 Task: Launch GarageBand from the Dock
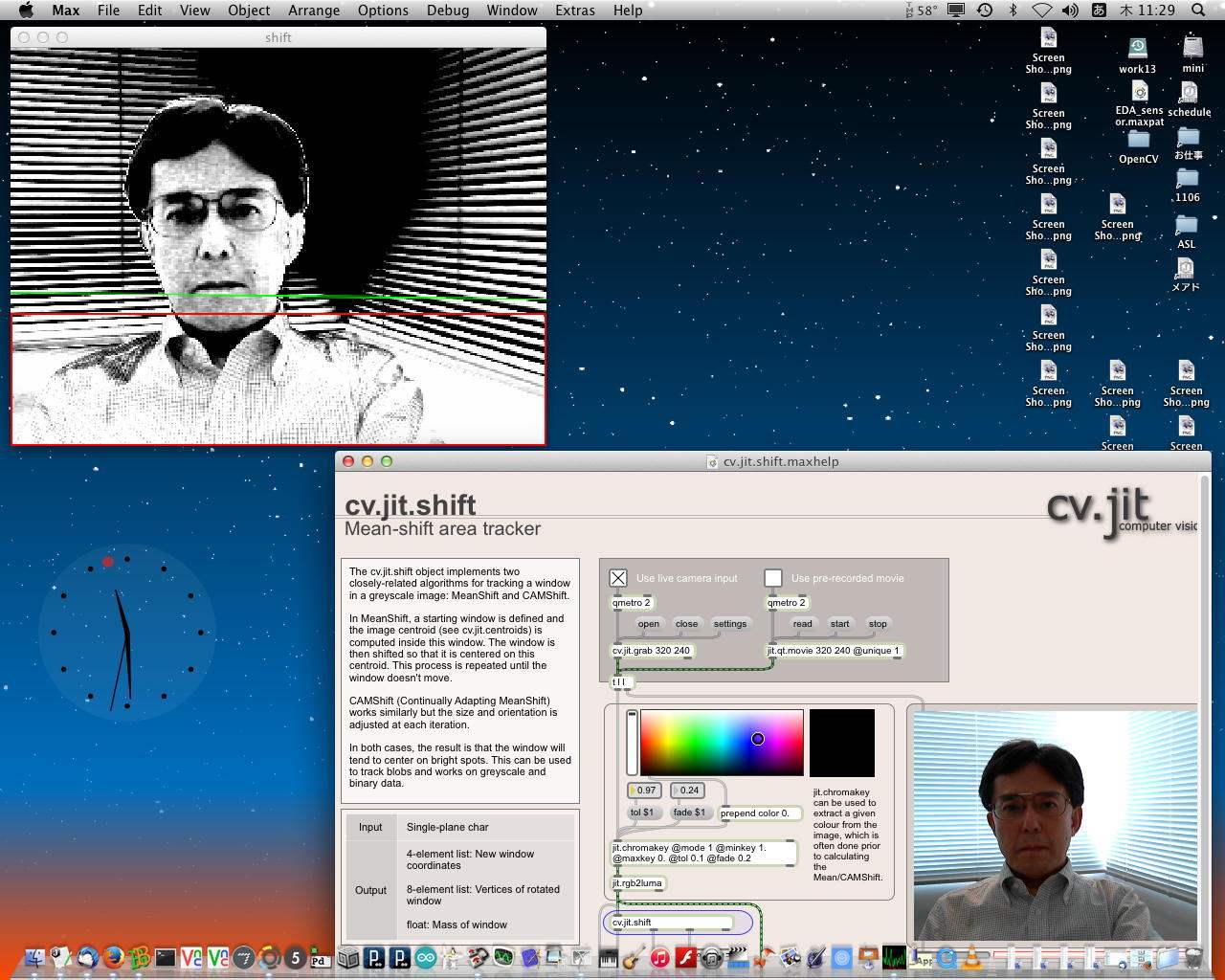[x=634, y=957]
